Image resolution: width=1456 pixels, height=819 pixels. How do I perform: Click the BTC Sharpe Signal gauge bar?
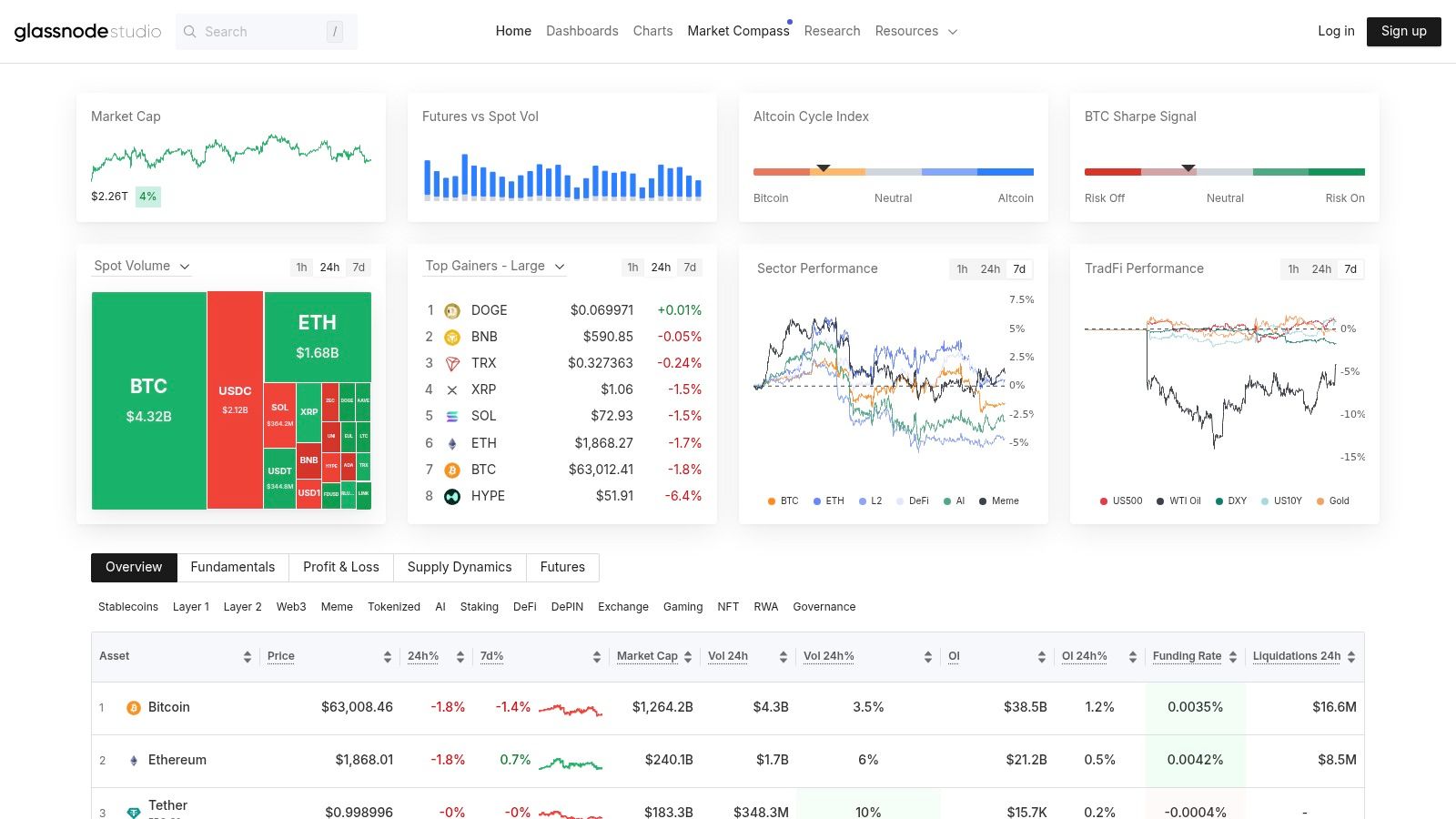[1225, 172]
